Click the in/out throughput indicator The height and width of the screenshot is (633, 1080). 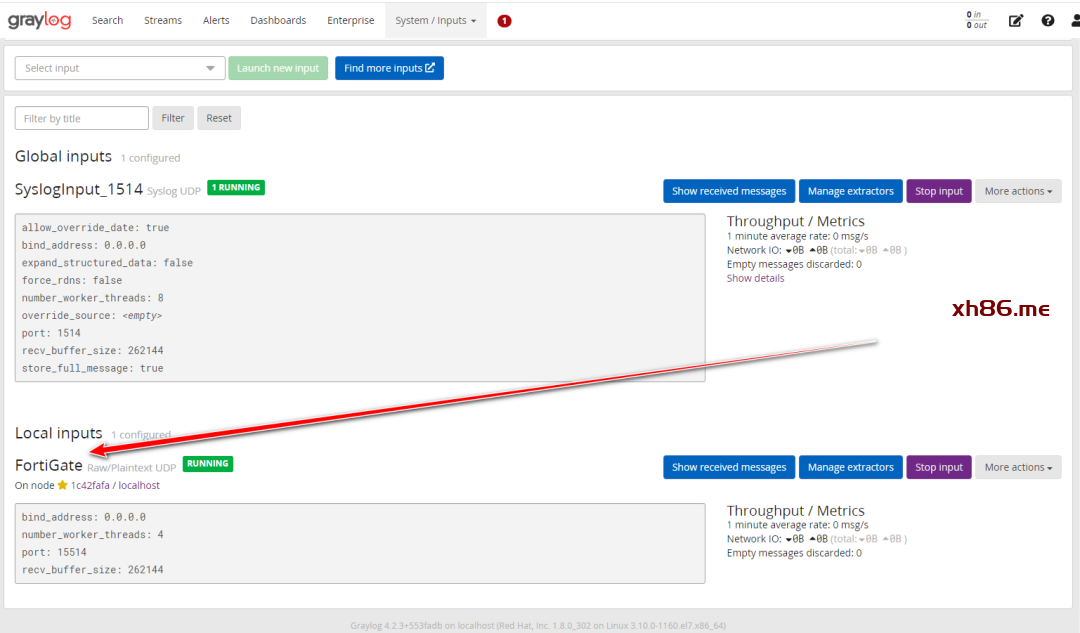[976, 20]
